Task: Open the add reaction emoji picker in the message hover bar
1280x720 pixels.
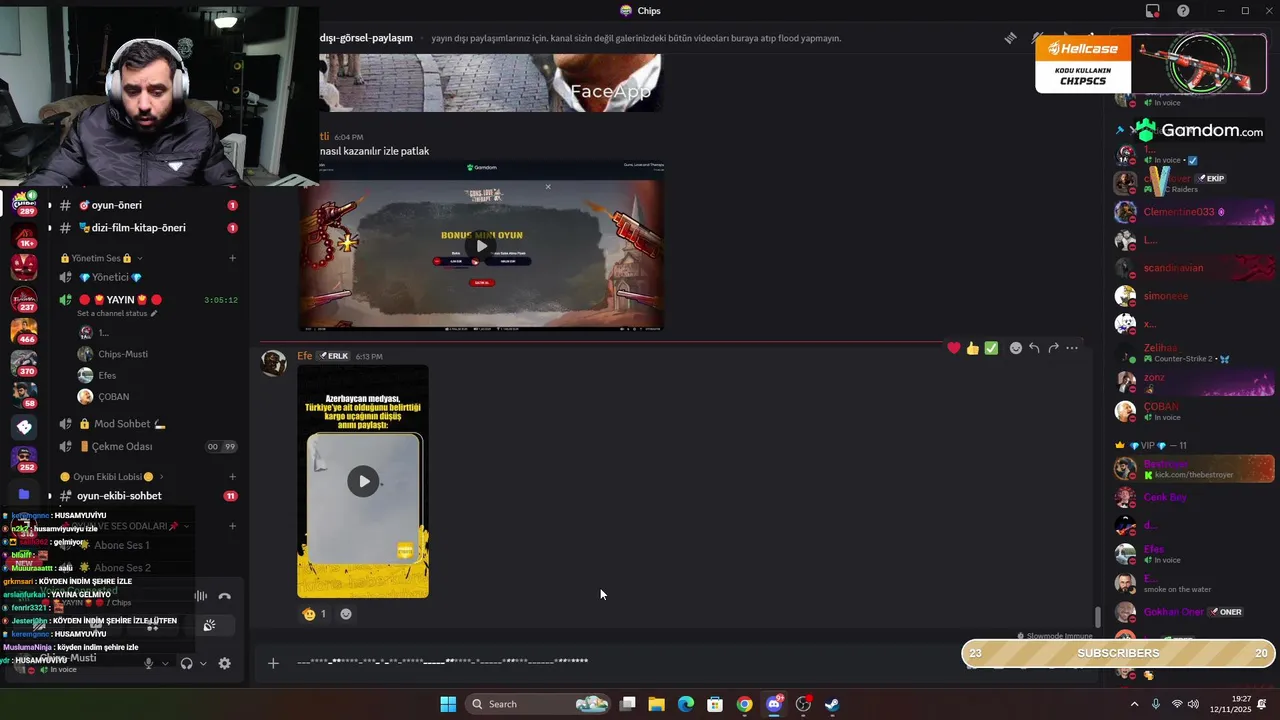Action: click(x=1016, y=348)
